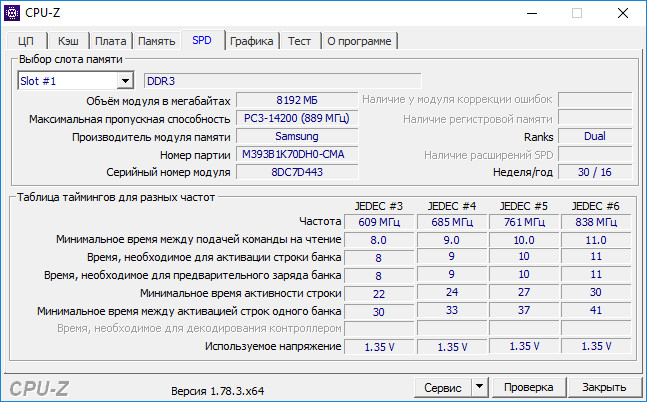The height and width of the screenshot is (402, 647).
Task: Click the Samsung manufacturer field
Action: pyautogui.click(x=297, y=136)
